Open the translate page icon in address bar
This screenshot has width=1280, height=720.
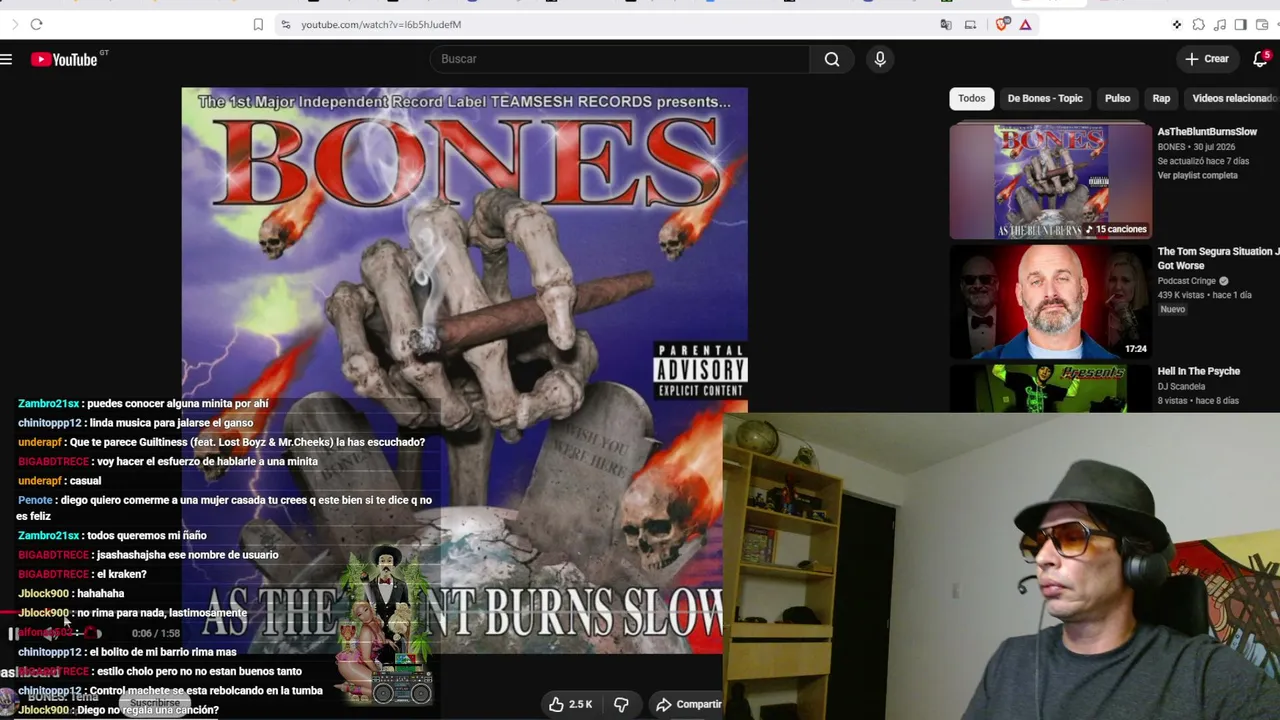click(x=946, y=24)
